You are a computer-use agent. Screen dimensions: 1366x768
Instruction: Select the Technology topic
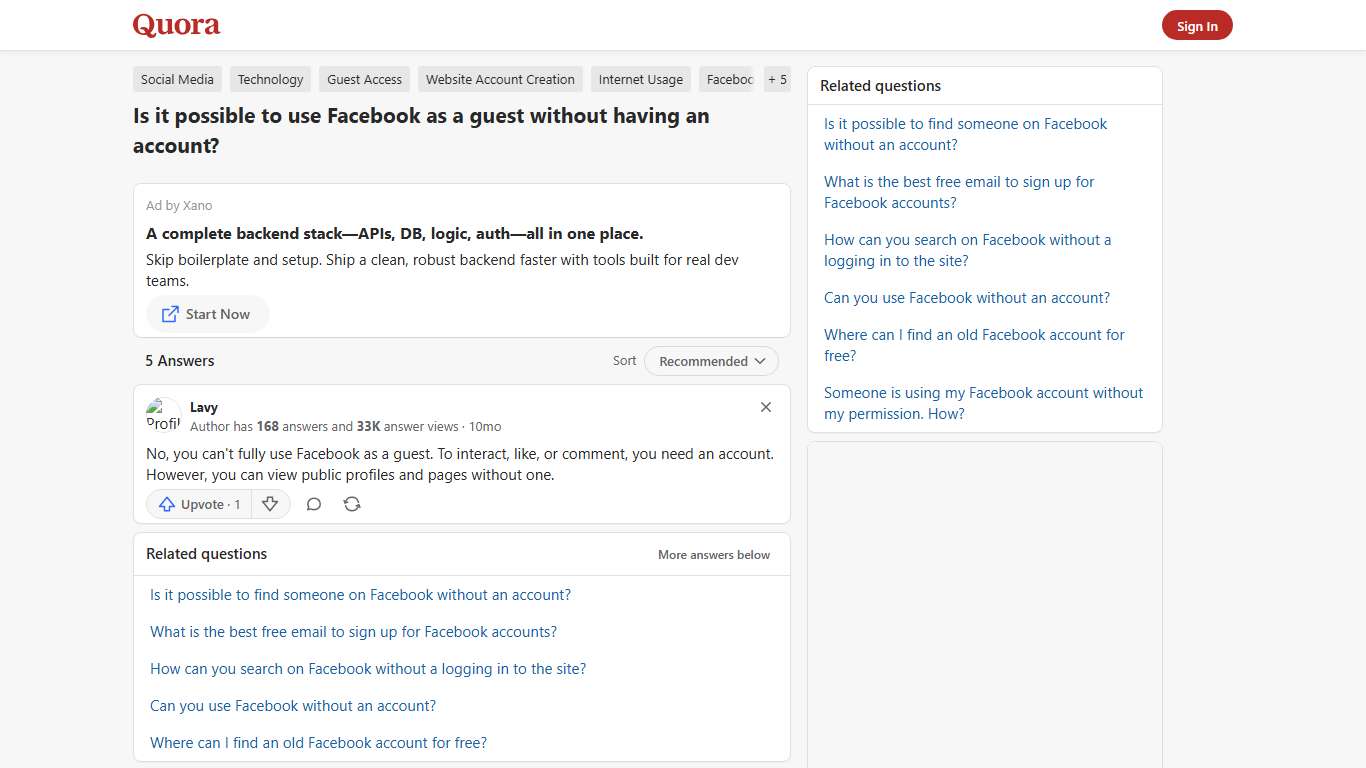coord(270,79)
